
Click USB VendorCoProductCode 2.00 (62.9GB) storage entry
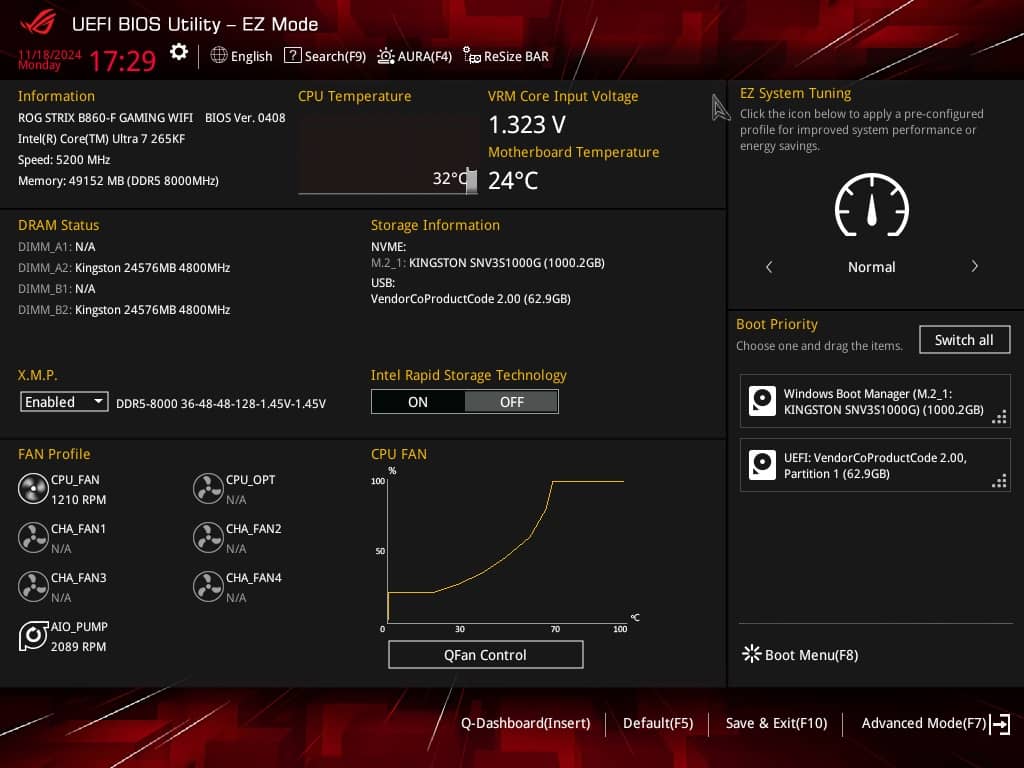pyautogui.click(x=471, y=298)
